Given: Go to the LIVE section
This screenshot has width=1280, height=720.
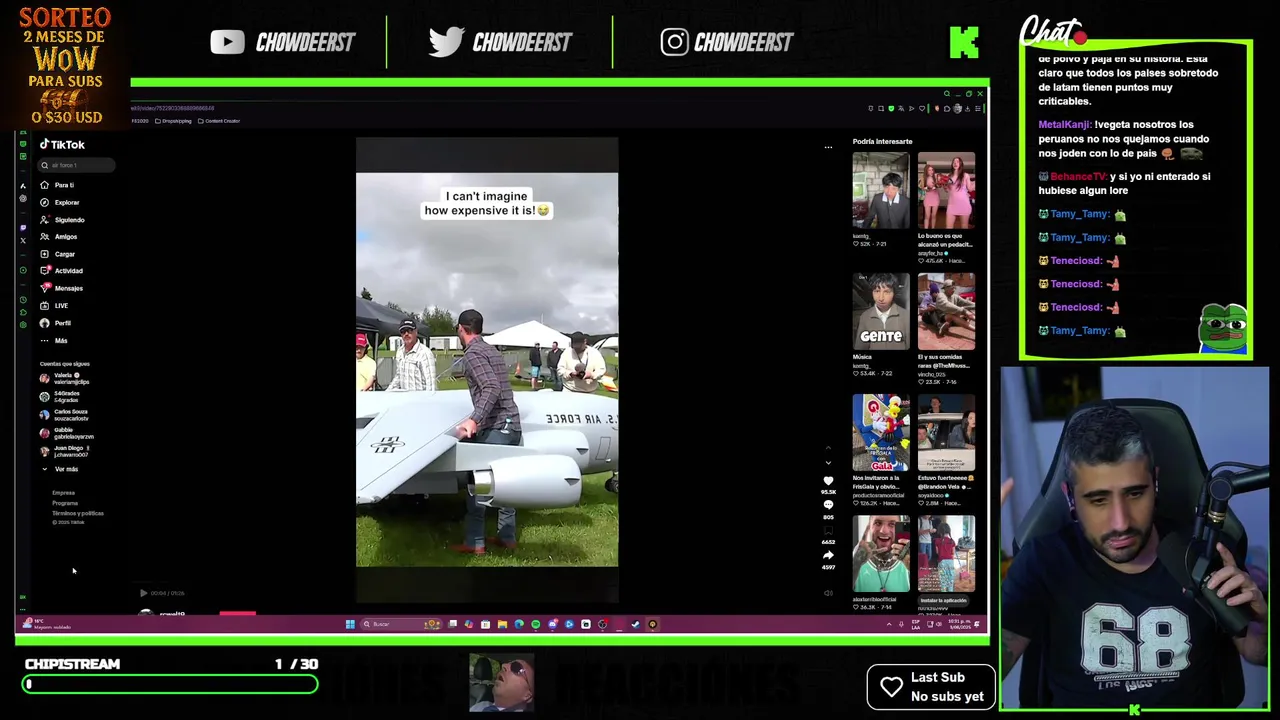Looking at the screenshot, I should tap(54, 305).
